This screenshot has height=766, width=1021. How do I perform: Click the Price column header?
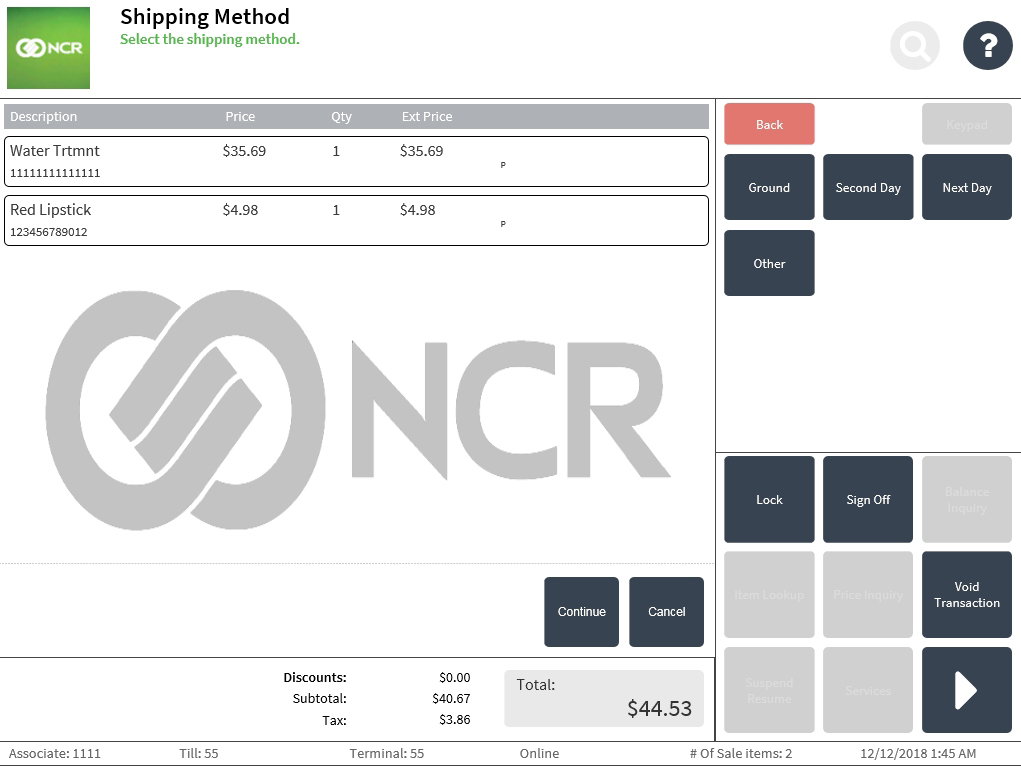tap(240, 117)
